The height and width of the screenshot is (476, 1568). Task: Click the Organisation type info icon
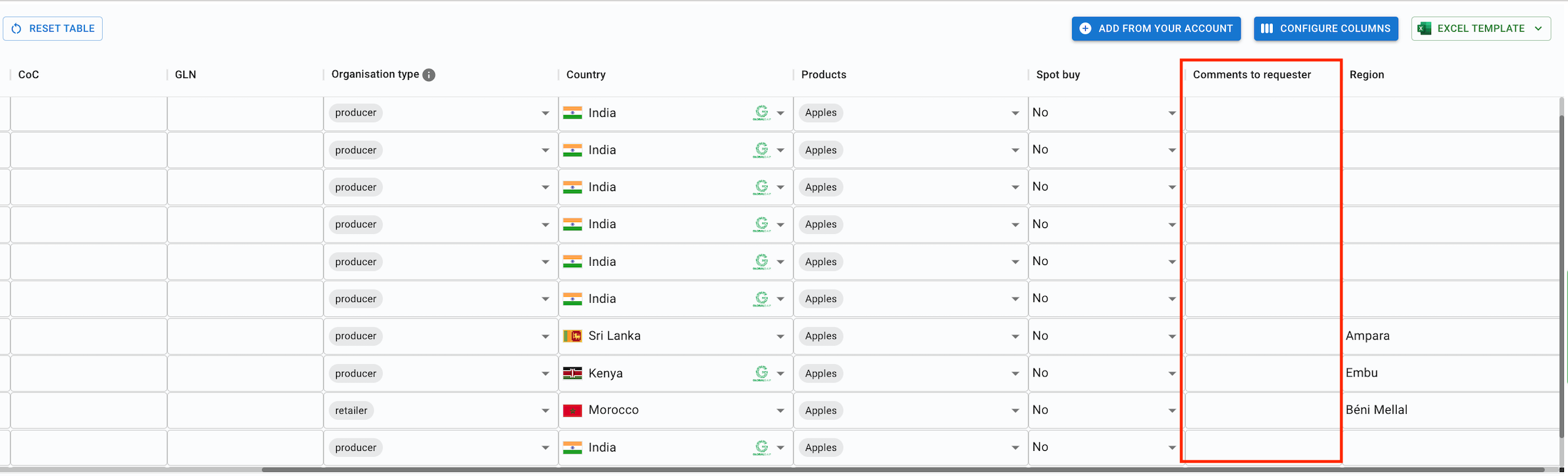pos(429,75)
